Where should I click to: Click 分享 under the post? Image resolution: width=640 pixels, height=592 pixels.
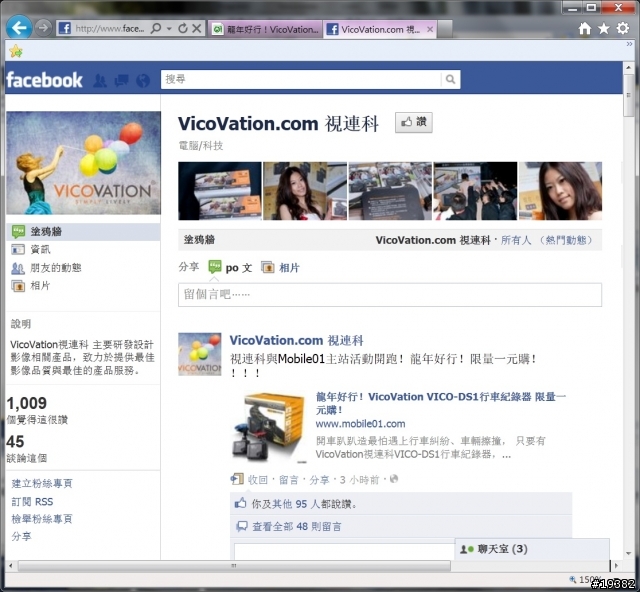[319, 480]
